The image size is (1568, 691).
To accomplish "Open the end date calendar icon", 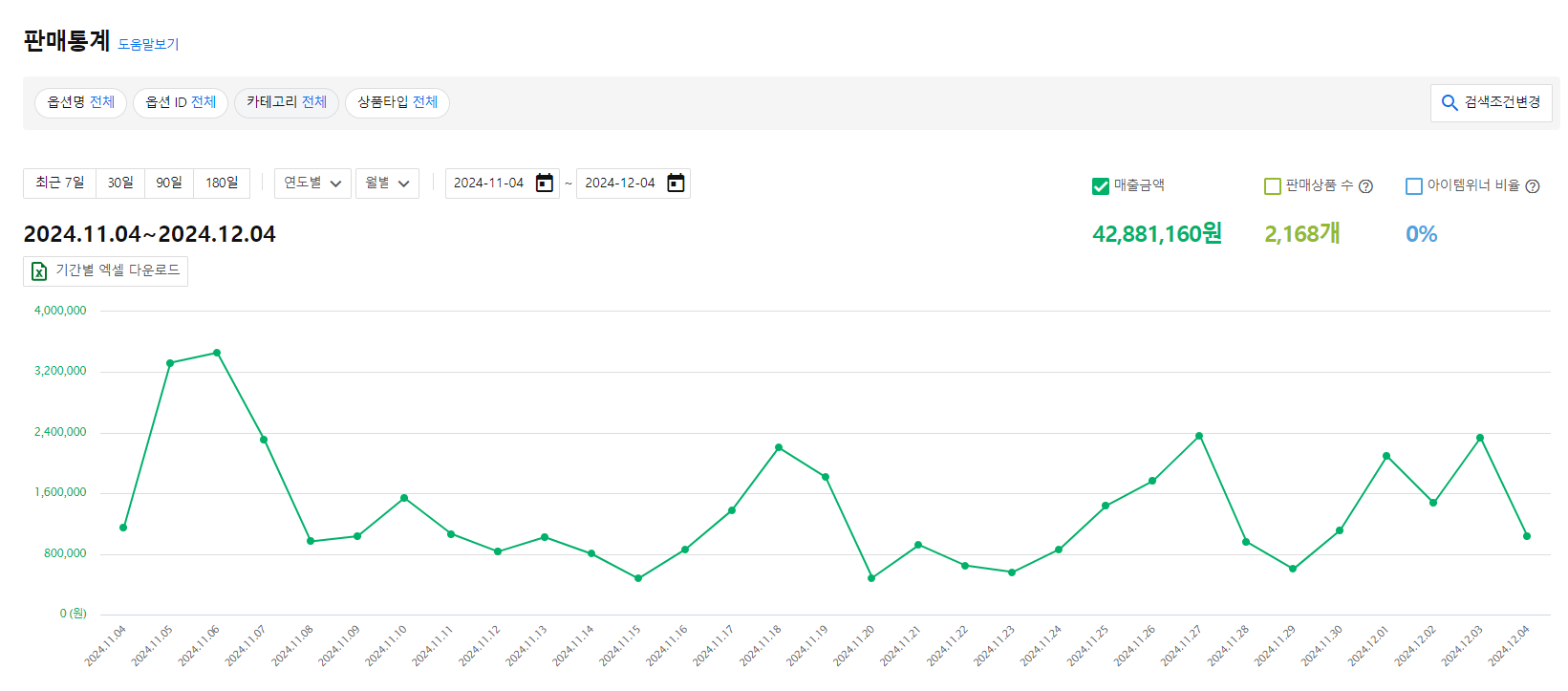I will pyautogui.click(x=676, y=184).
